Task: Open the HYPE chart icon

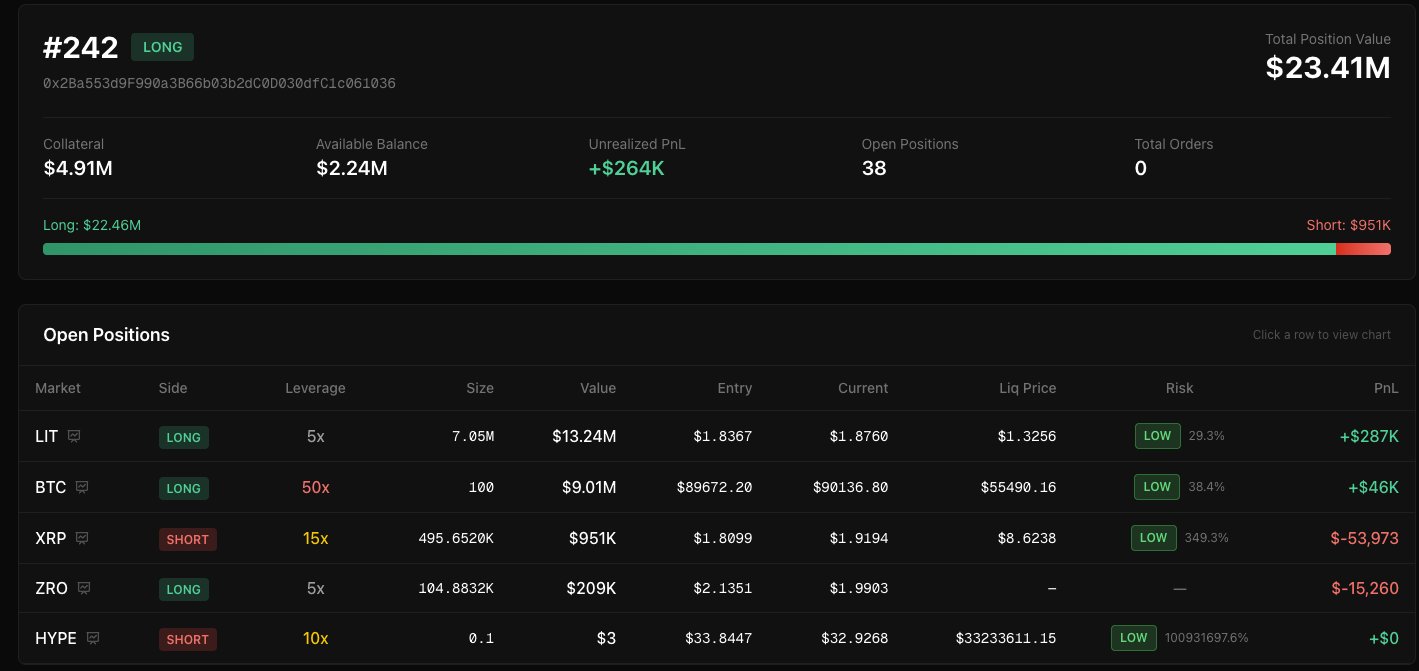Action: pyautogui.click(x=93, y=638)
